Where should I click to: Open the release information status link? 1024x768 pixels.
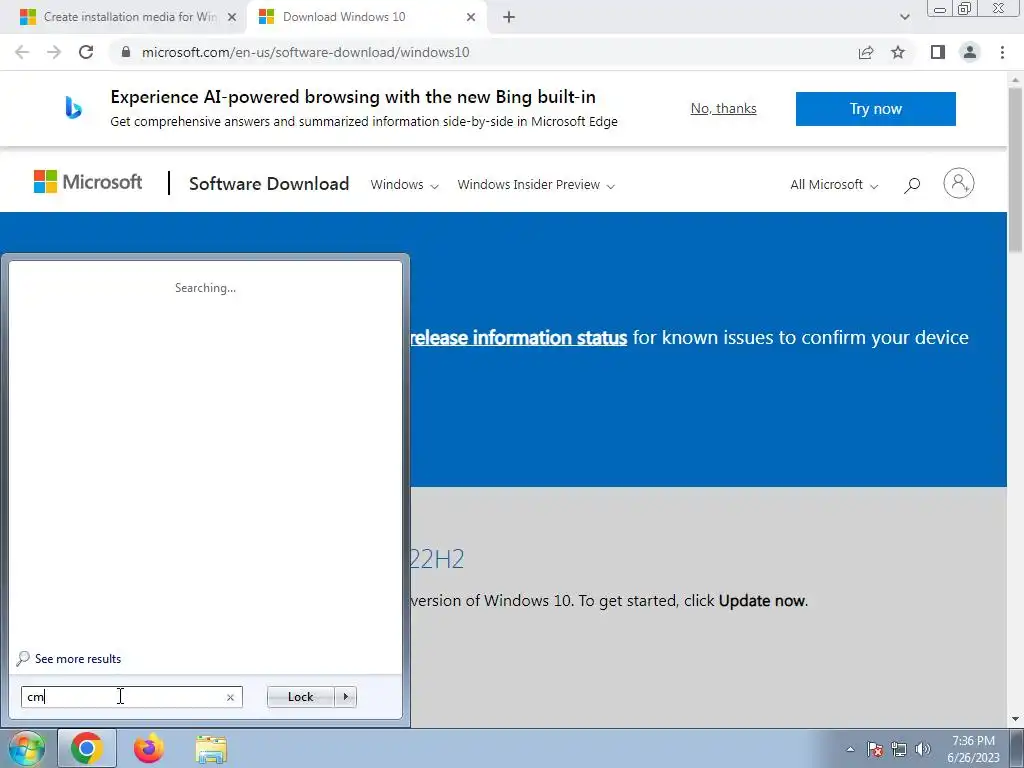coord(519,338)
